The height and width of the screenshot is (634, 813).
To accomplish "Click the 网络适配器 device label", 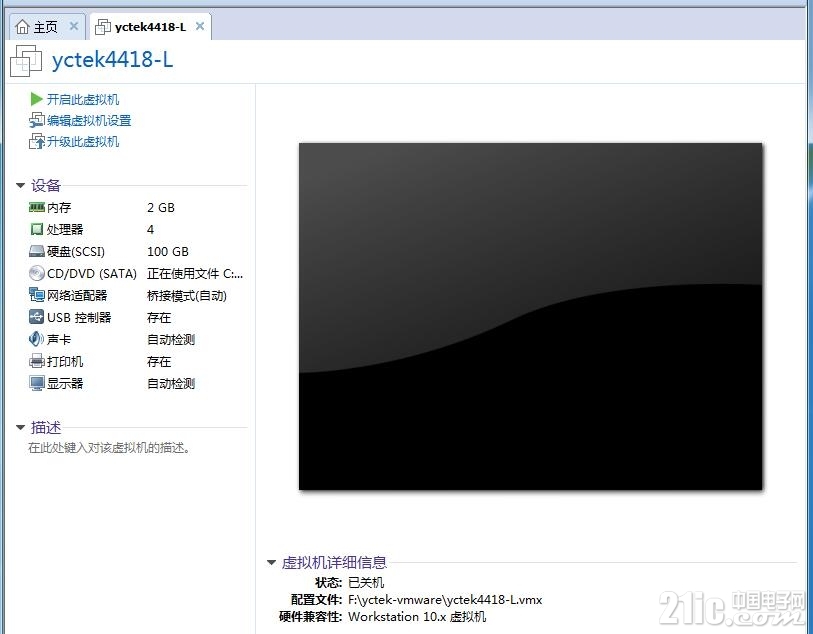I will click(77, 295).
